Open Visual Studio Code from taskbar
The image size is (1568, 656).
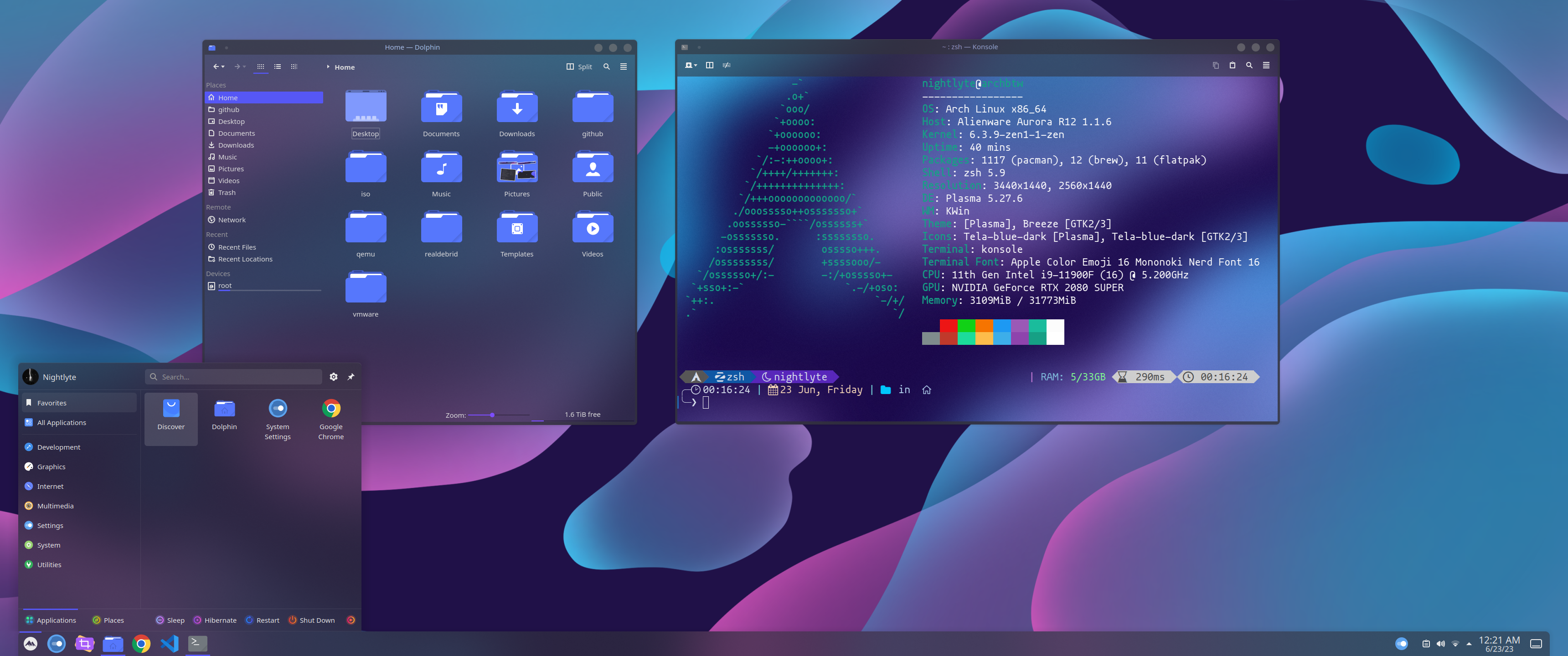tap(170, 643)
